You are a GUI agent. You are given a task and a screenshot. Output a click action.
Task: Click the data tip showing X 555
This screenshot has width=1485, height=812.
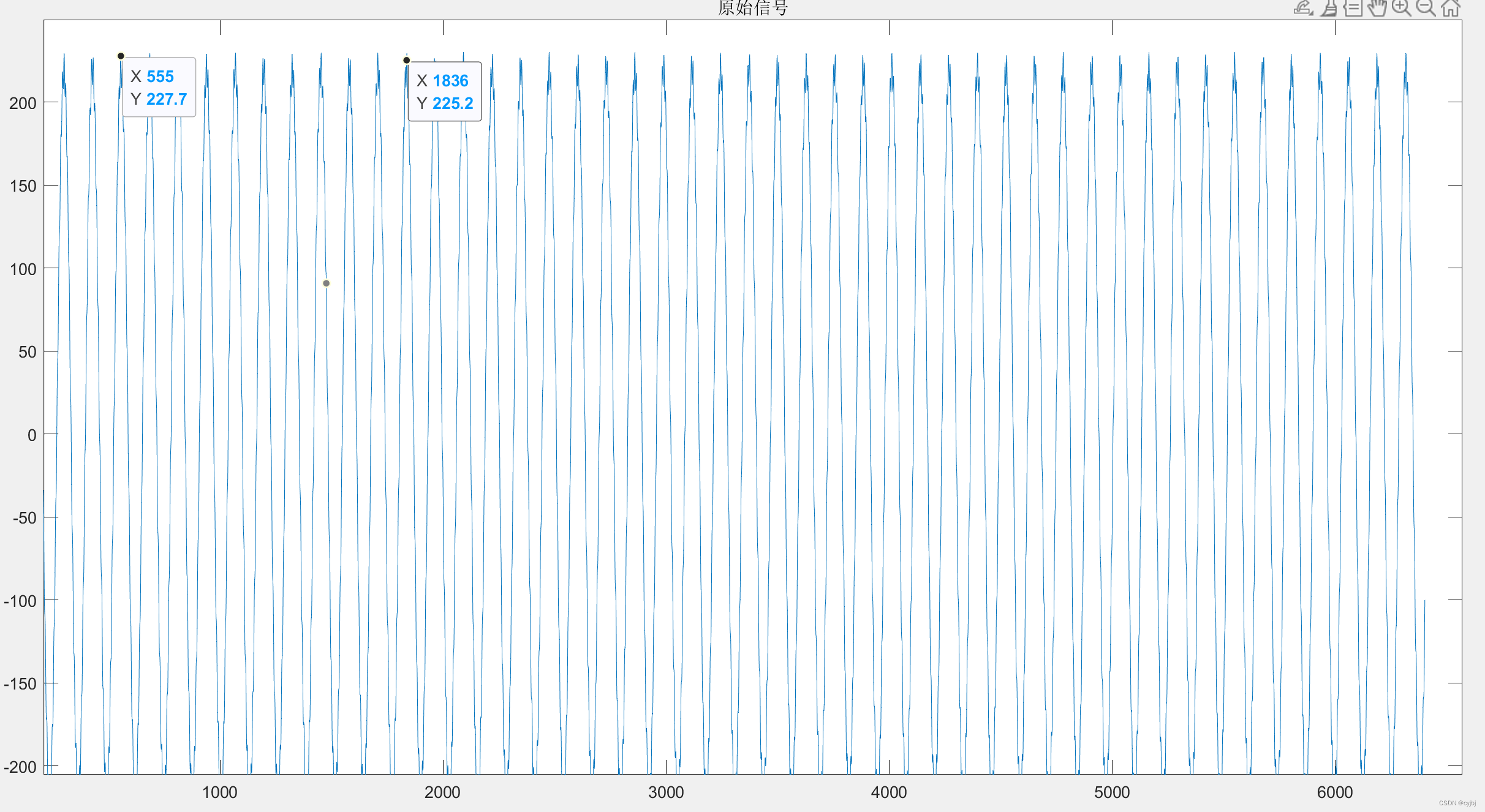(x=159, y=88)
